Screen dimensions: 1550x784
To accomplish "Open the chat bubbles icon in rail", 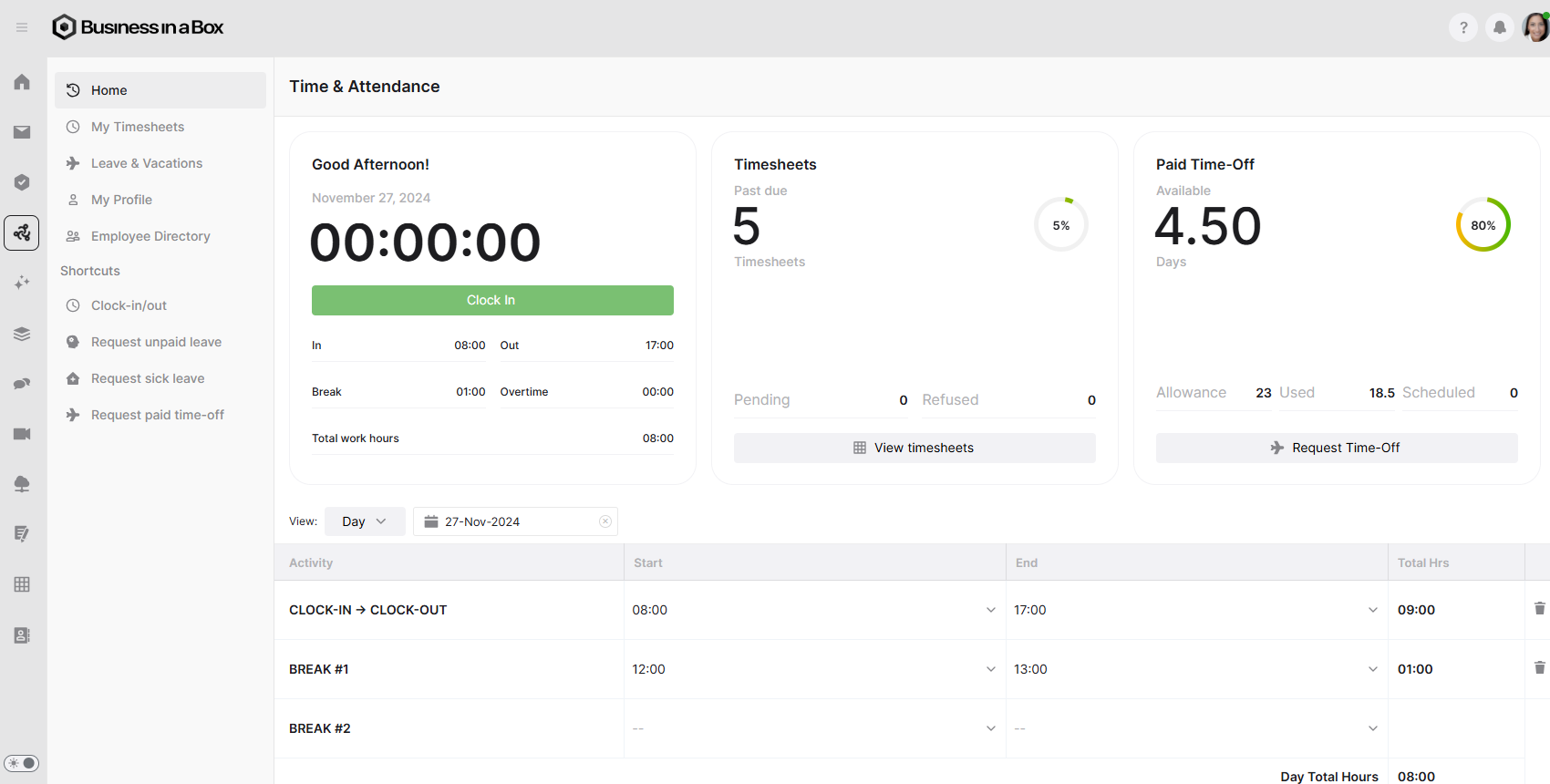I will click(x=22, y=384).
